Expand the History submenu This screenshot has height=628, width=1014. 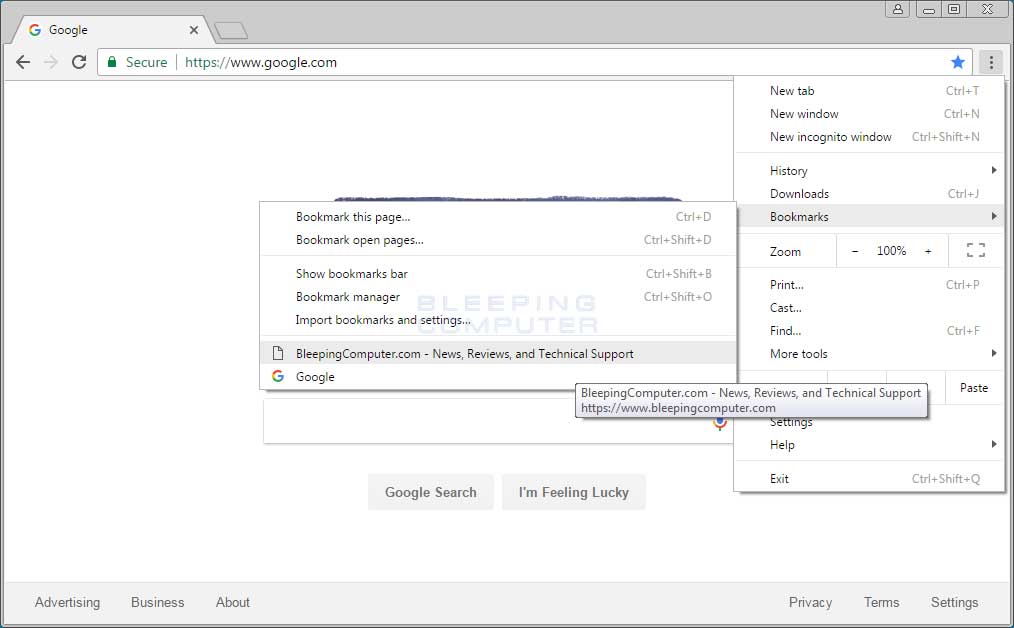pyautogui.click(x=869, y=171)
